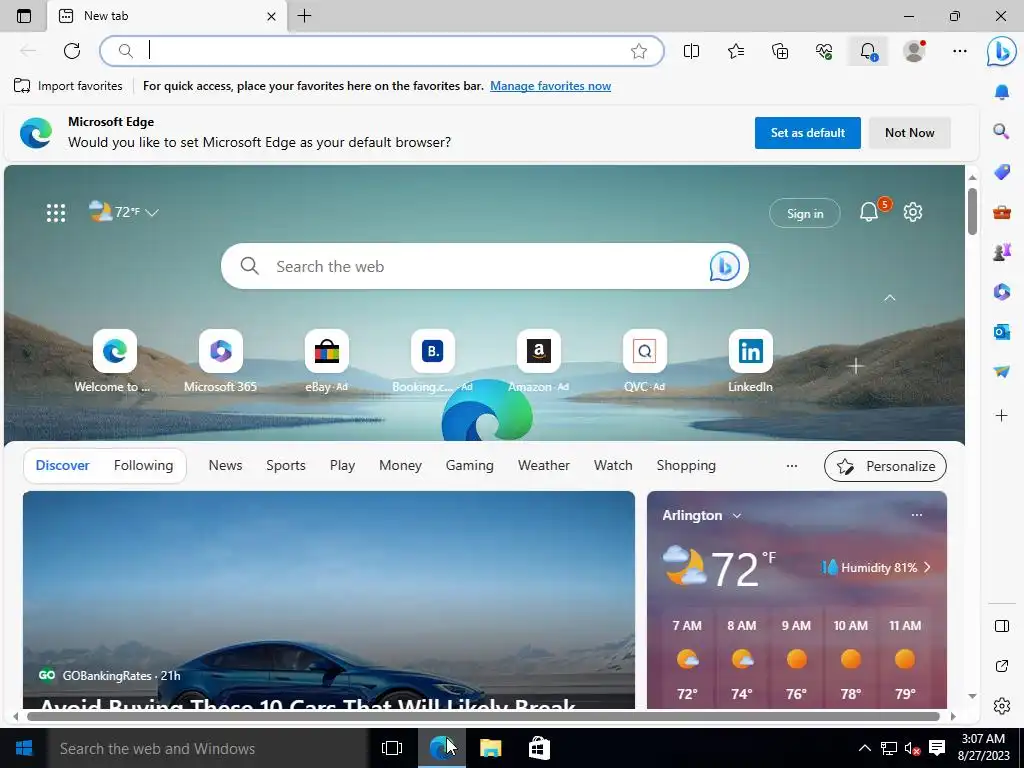Focus the browser address bar
The image size is (1024, 768).
click(x=382, y=51)
